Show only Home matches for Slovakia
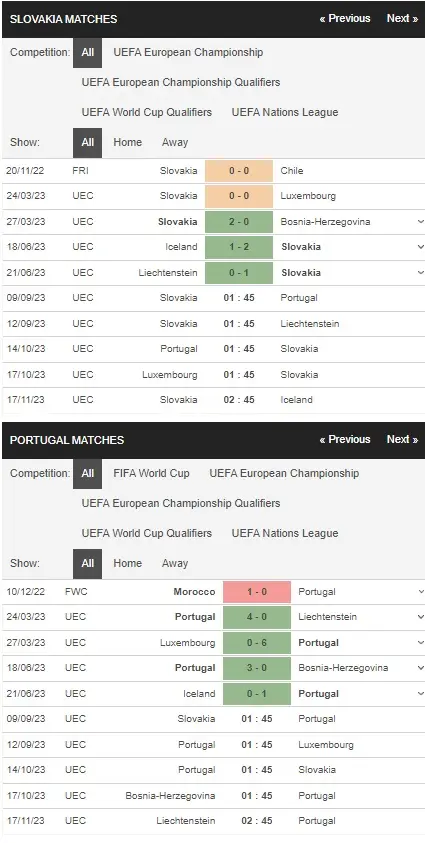 pyautogui.click(x=128, y=142)
